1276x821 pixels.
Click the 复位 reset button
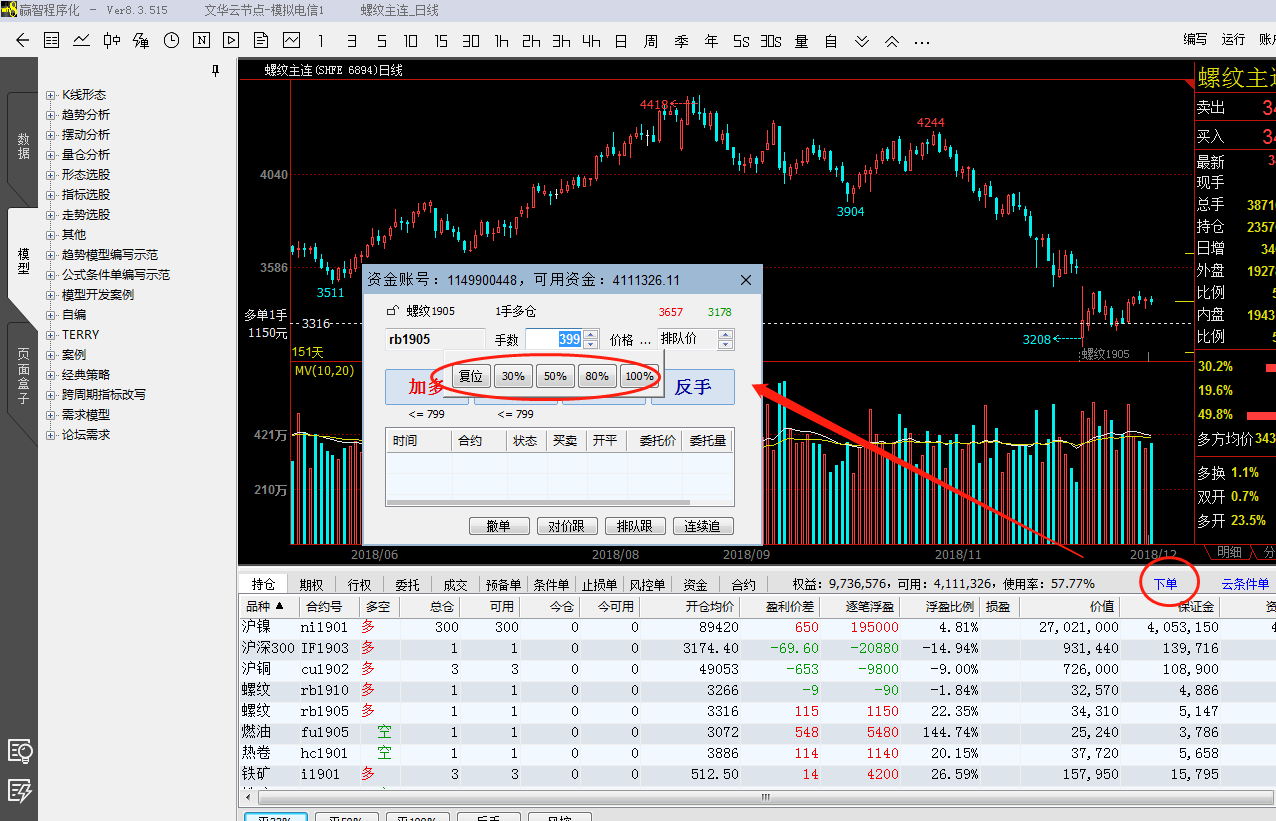(471, 377)
